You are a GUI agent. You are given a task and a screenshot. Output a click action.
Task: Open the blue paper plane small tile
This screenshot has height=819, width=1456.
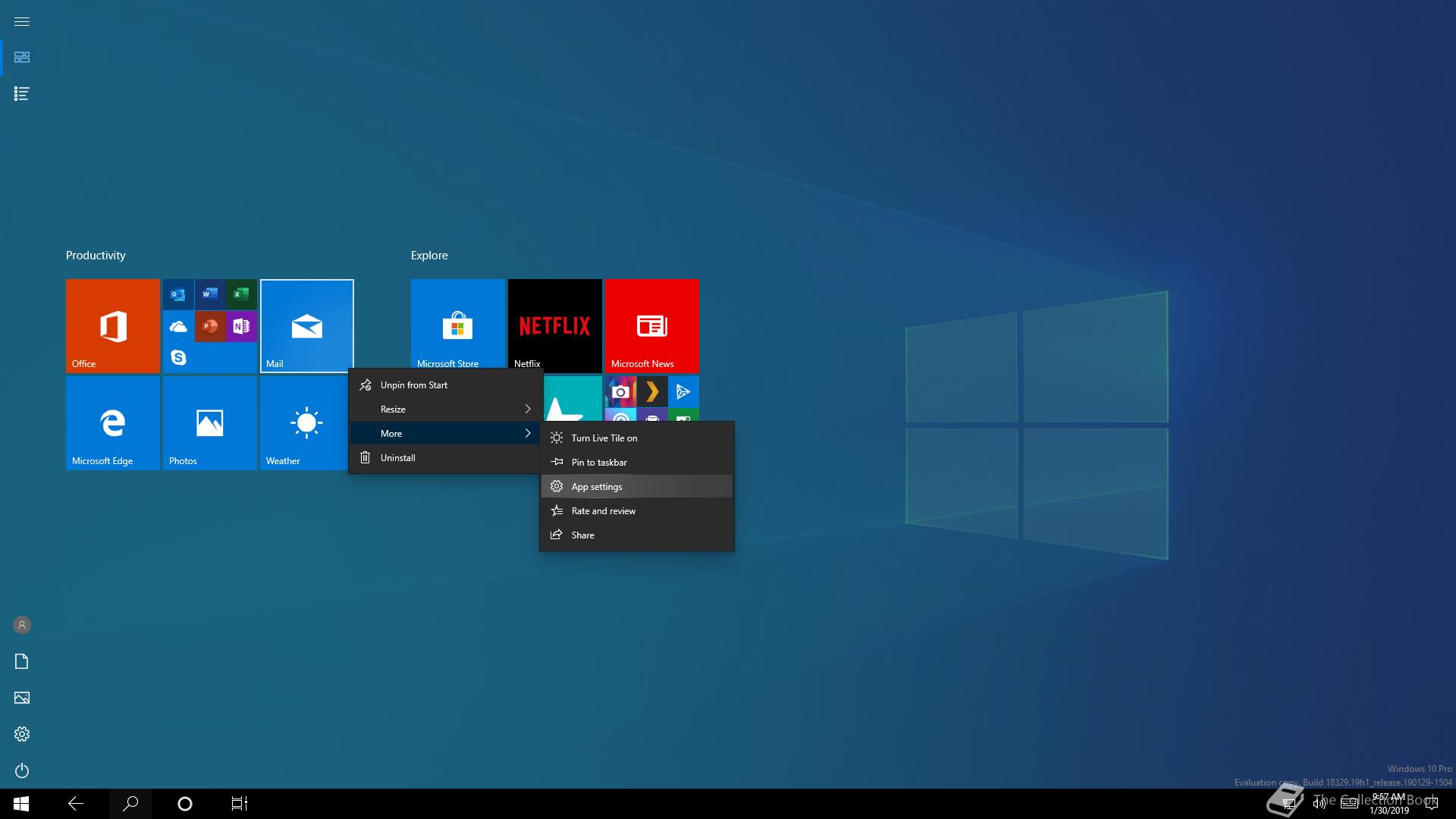683,391
